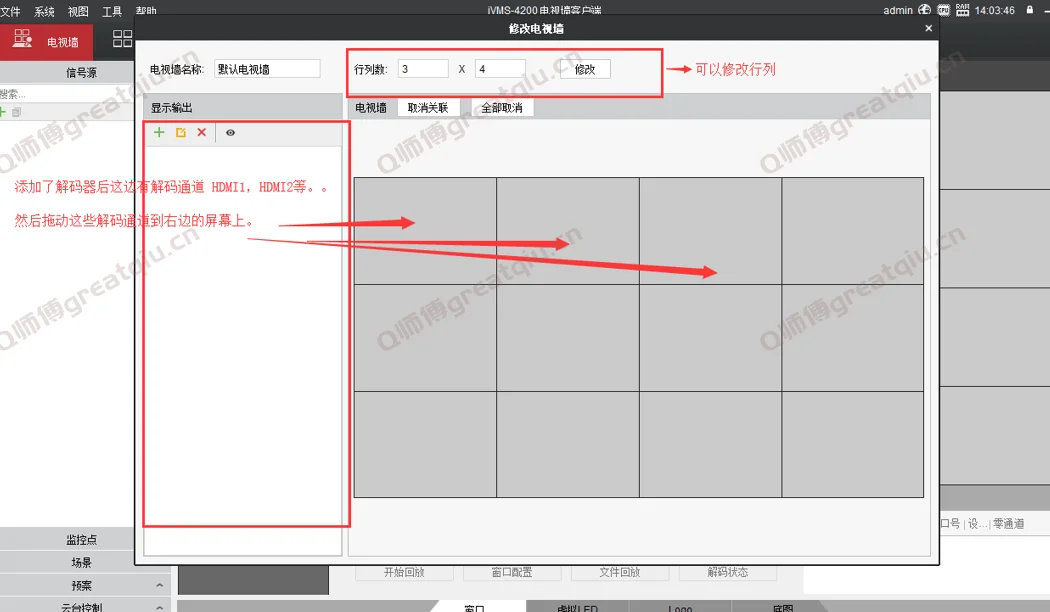Image resolution: width=1050 pixels, height=612 pixels.
Task: Click the green add display output icon
Action: tap(159, 132)
